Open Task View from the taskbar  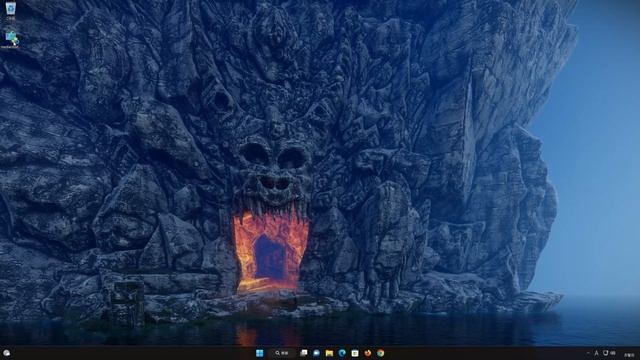(x=304, y=353)
